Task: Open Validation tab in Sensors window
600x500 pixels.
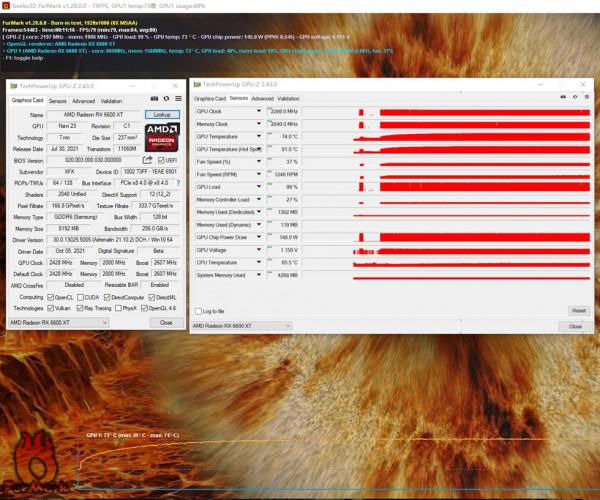Action: [288, 99]
